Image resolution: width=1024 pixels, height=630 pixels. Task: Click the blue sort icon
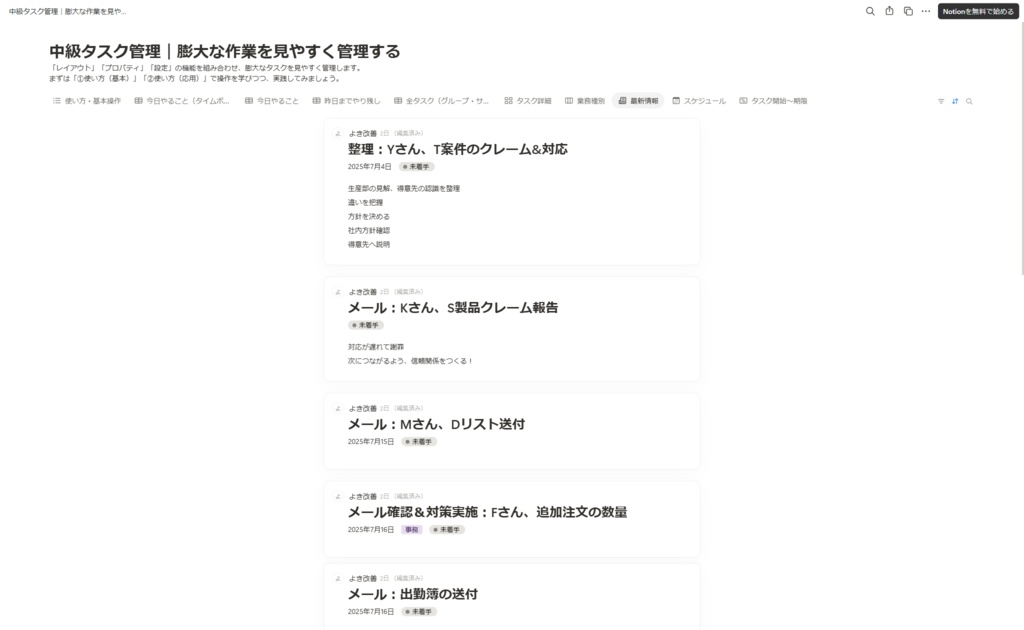point(954,100)
